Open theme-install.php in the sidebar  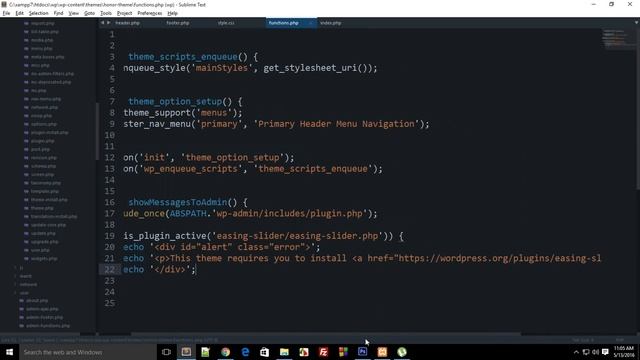click(49, 200)
